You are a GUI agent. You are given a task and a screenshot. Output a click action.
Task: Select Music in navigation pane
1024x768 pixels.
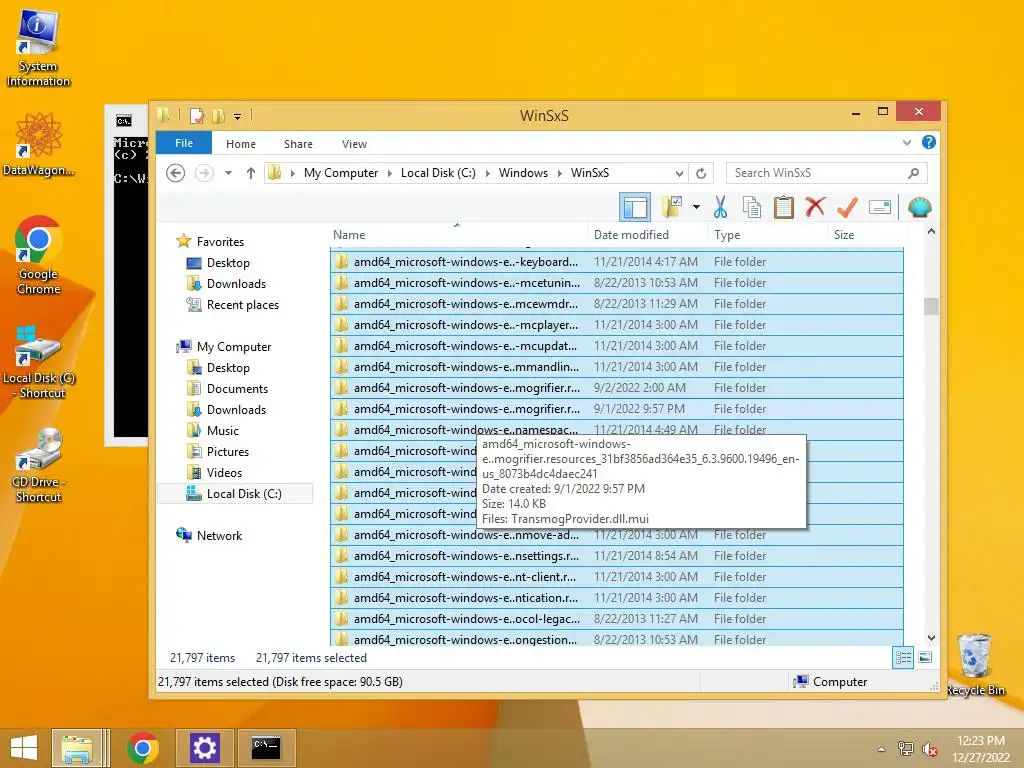click(223, 430)
